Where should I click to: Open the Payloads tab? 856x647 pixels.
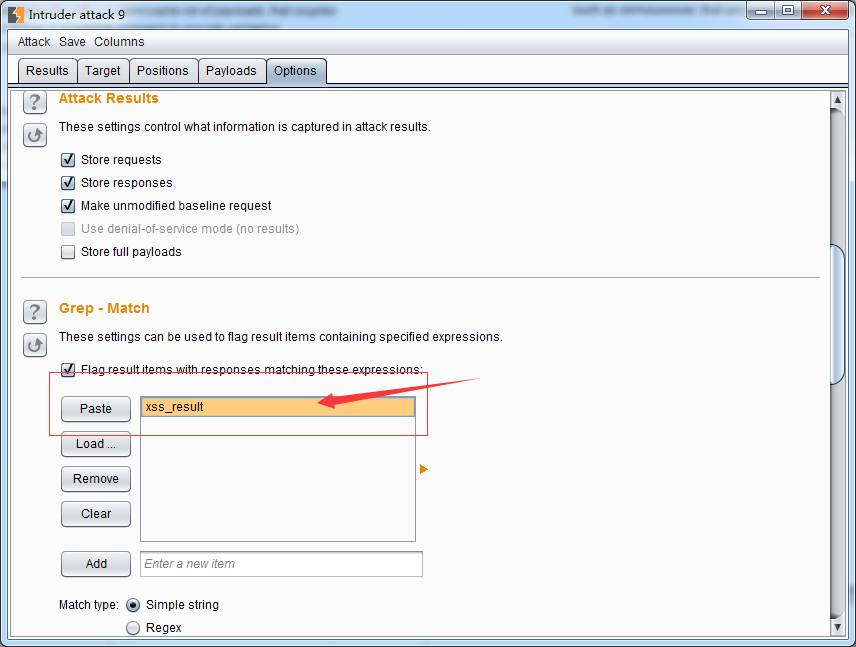click(231, 71)
